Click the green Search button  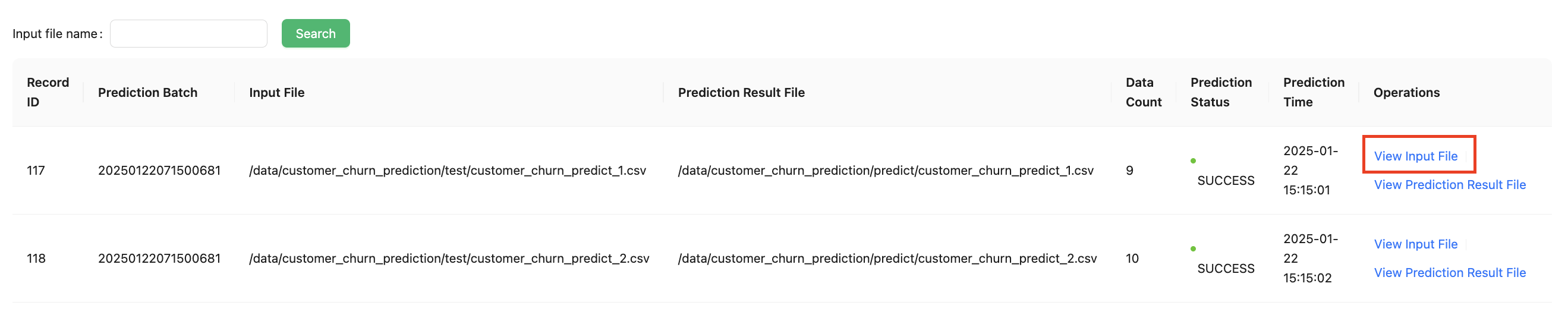[x=315, y=33]
